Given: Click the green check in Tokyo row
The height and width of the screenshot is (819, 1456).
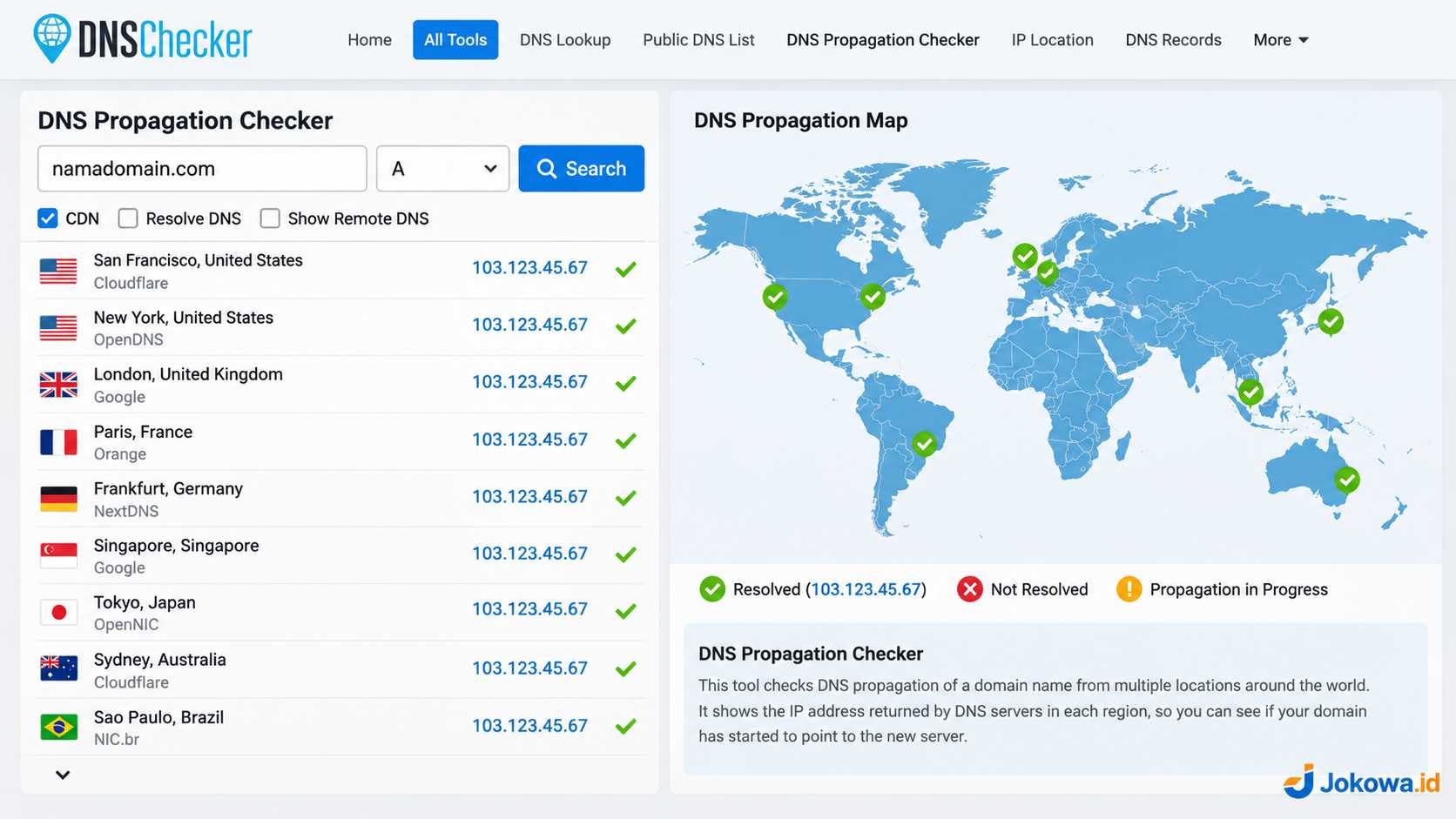Looking at the screenshot, I should pyautogui.click(x=625, y=611).
